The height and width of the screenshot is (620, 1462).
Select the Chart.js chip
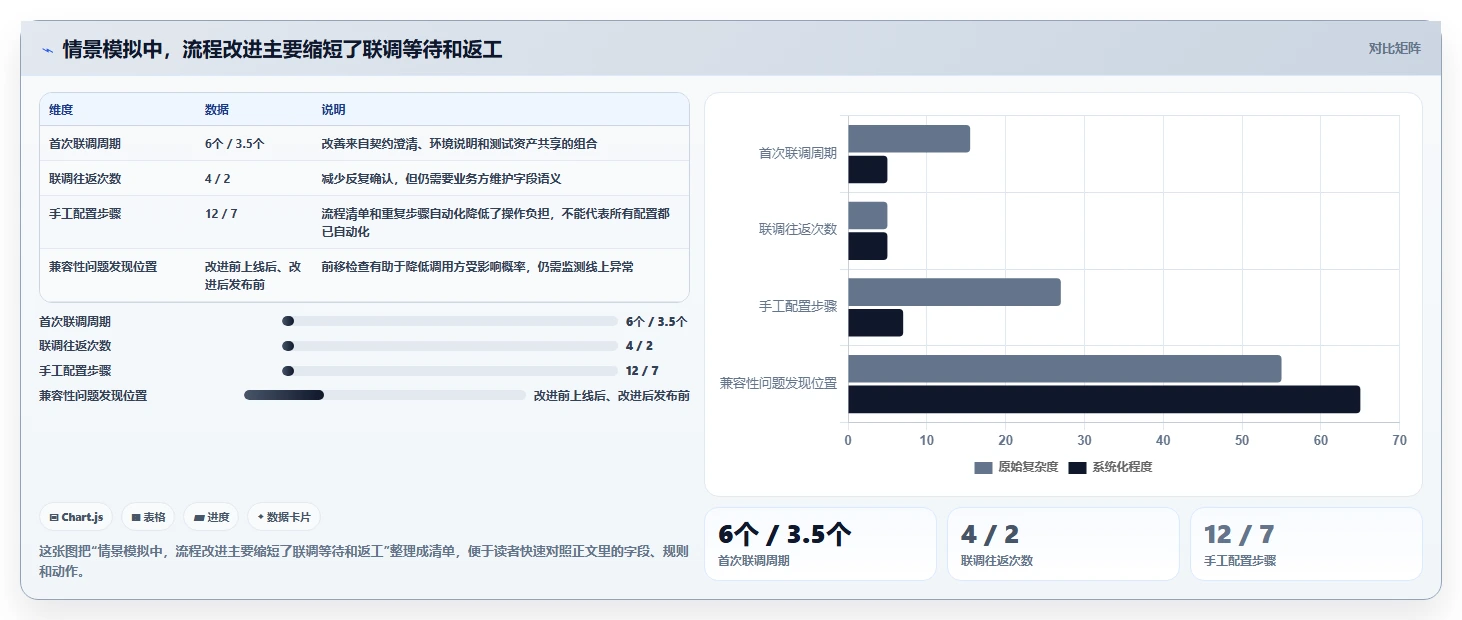pyautogui.click(x=76, y=517)
